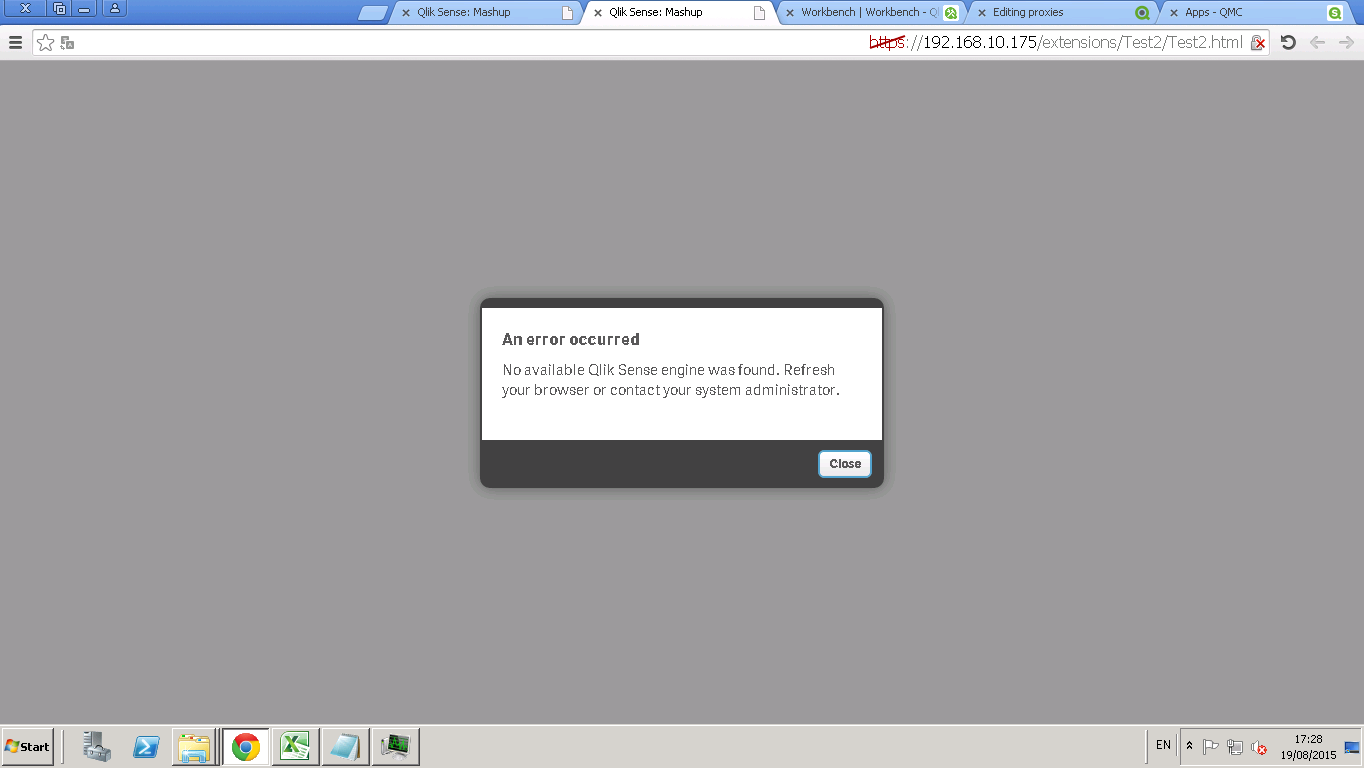This screenshot has width=1364, height=768.
Task: Open Excel from the taskbar
Action: coord(296,747)
